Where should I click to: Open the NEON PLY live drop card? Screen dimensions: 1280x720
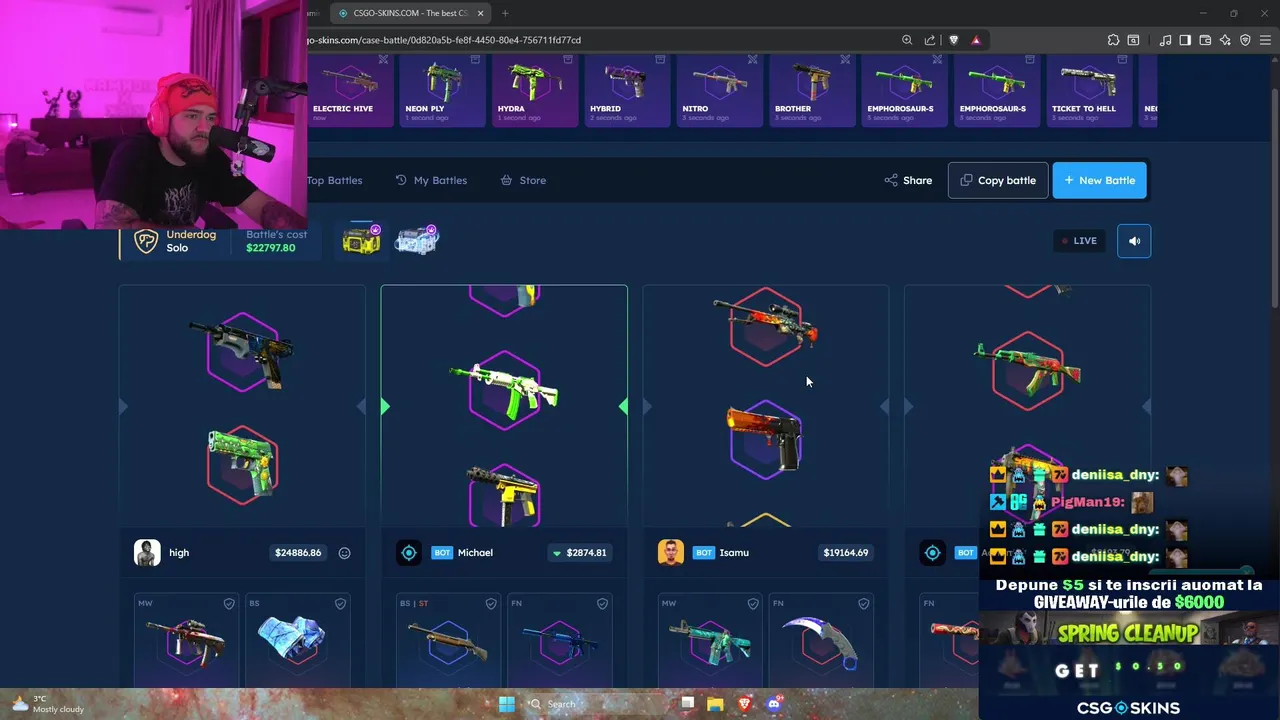pos(442,91)
